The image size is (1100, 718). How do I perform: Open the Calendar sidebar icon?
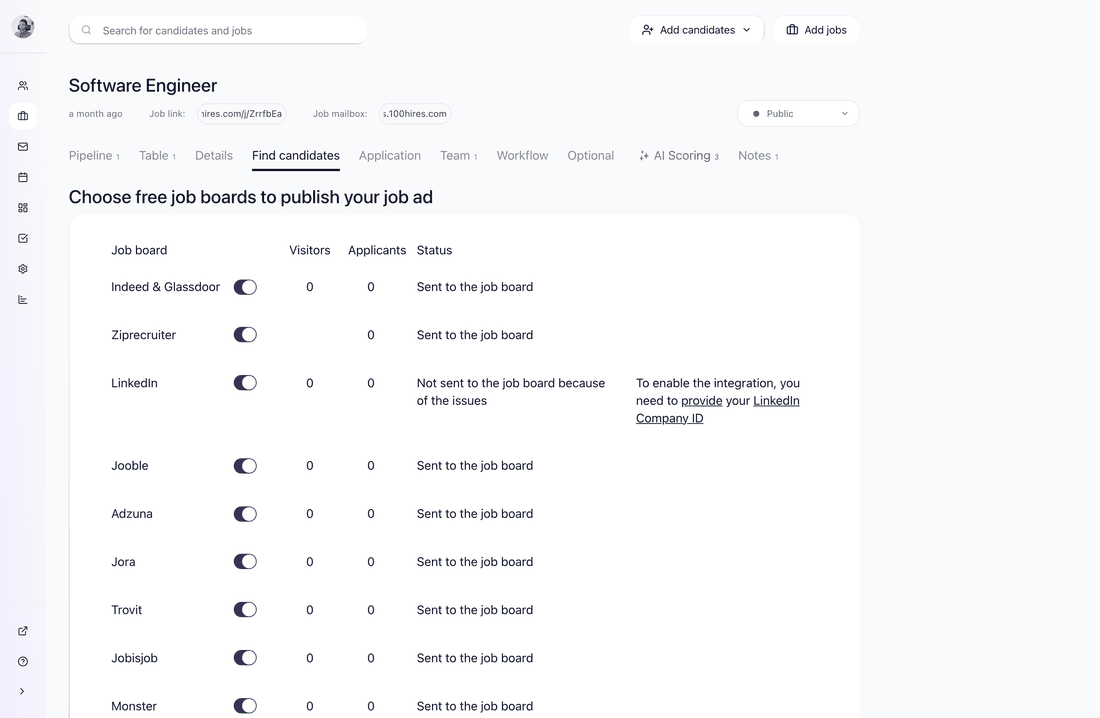pos(23,178)
